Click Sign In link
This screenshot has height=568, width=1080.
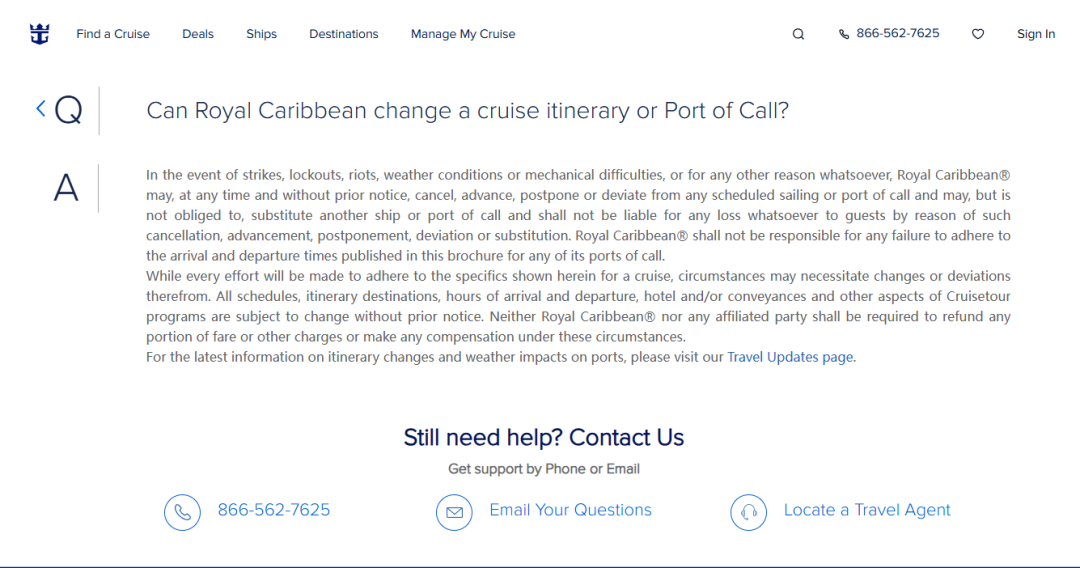1036,34
